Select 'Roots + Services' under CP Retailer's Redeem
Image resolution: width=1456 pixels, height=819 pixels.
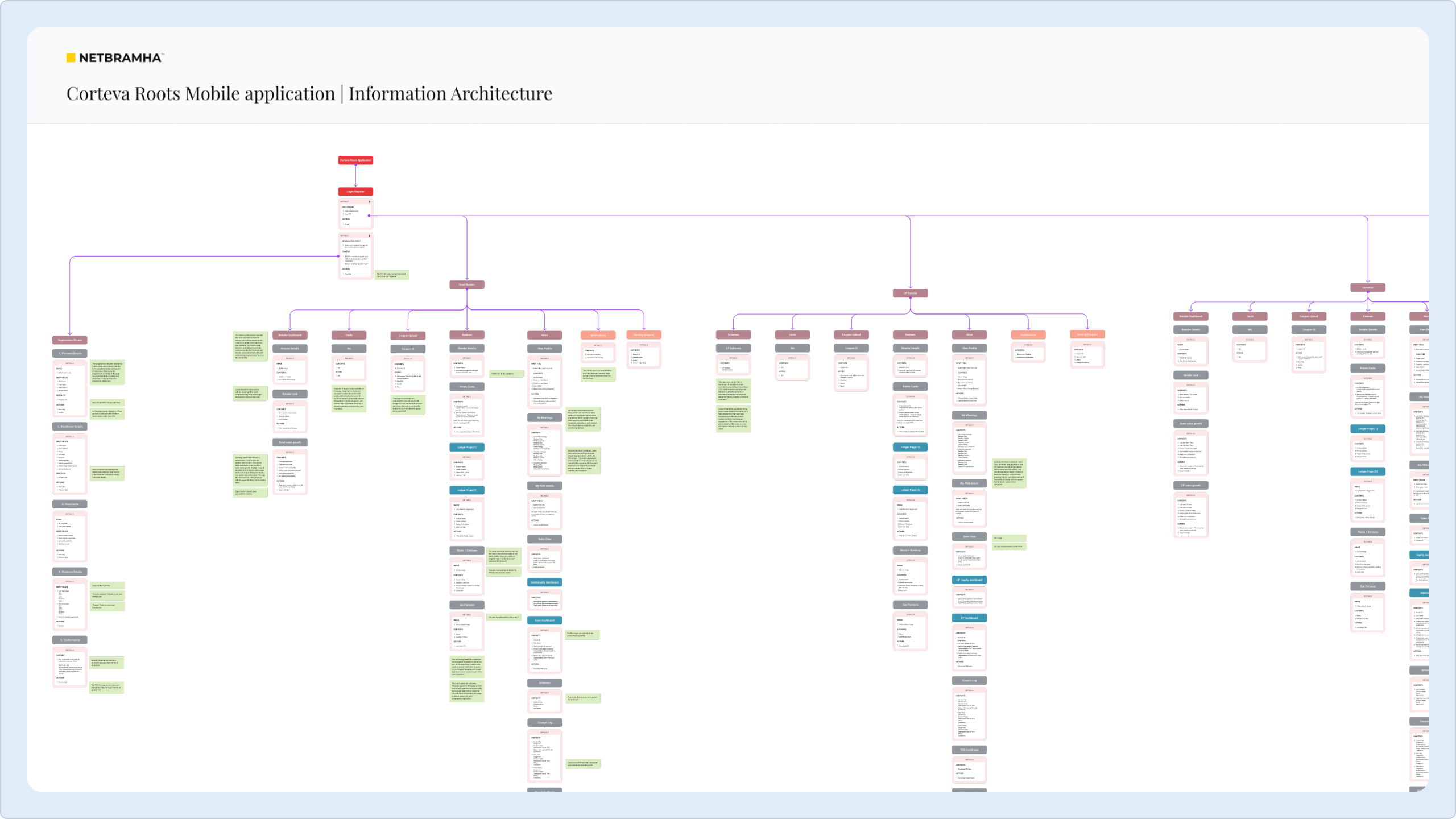[911, 550]
